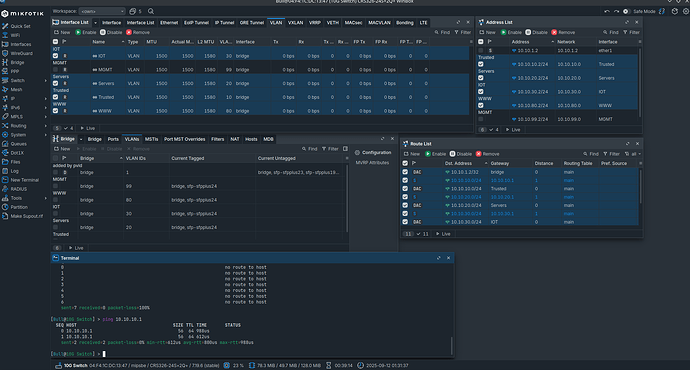This screenshot has width=690, height=370.
Task: Click Disable in the Route List toolbar
Action: pyautogui.click(x=461, y=154)
